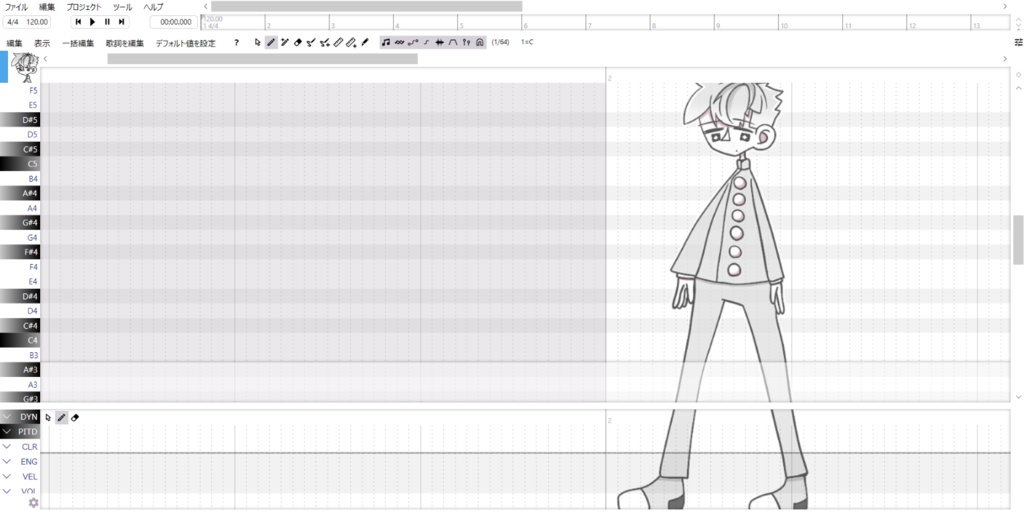The width and height of the screenshot is (1024, 516).
Task: Toggle show phoneme envelope button
Action: (453, 42)
